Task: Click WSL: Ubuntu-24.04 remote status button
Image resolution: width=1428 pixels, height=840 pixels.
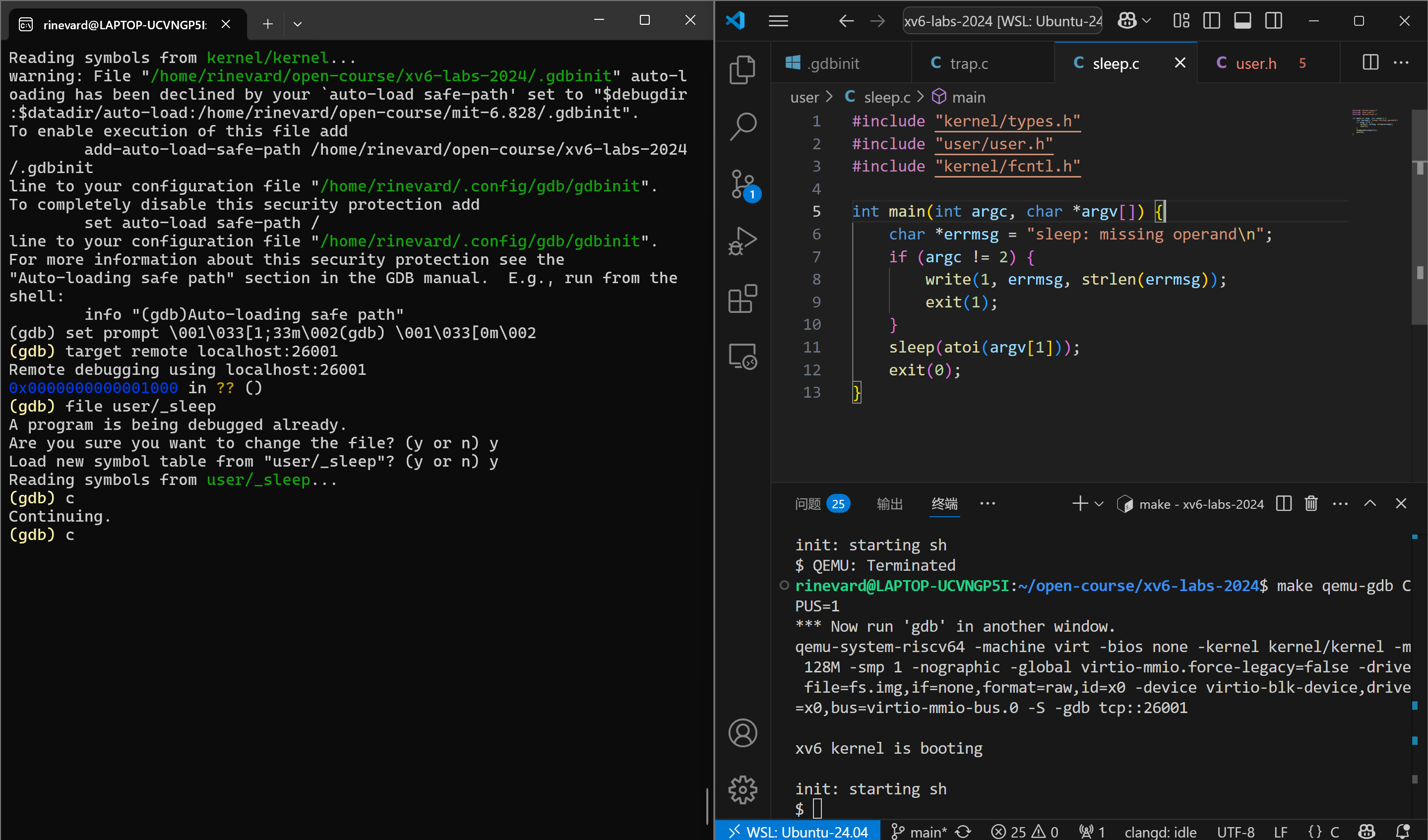Action: (x=798, y=831)
